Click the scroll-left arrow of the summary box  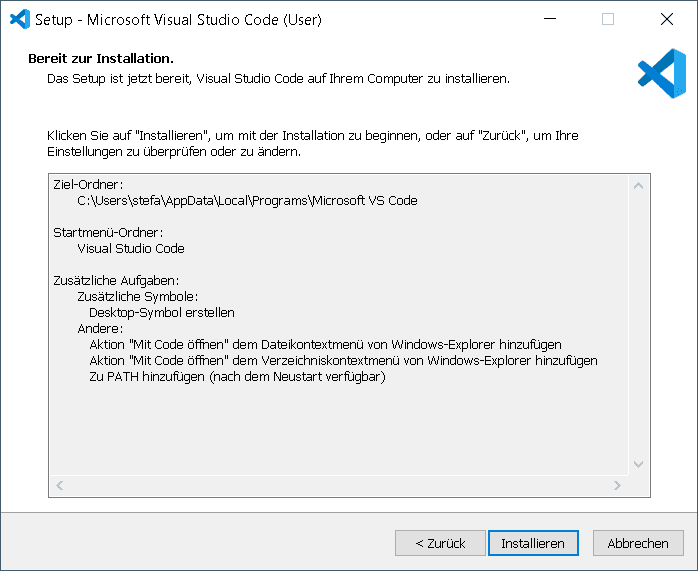click(x=60, y=486)
